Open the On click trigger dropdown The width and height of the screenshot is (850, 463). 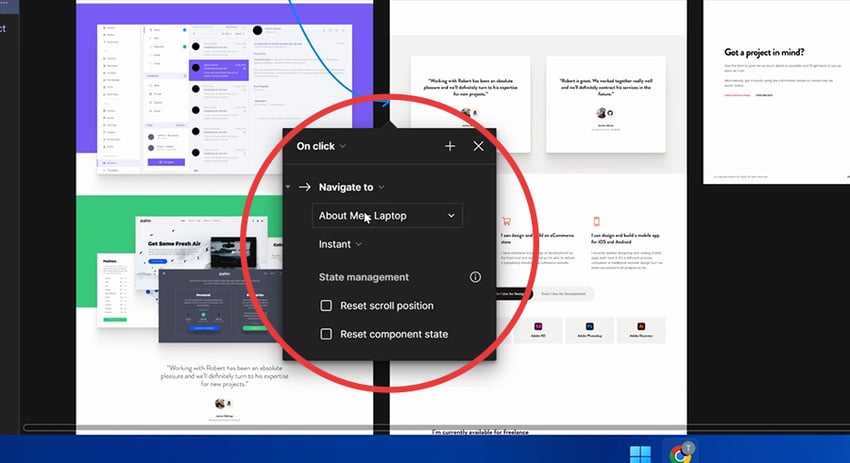321,146
